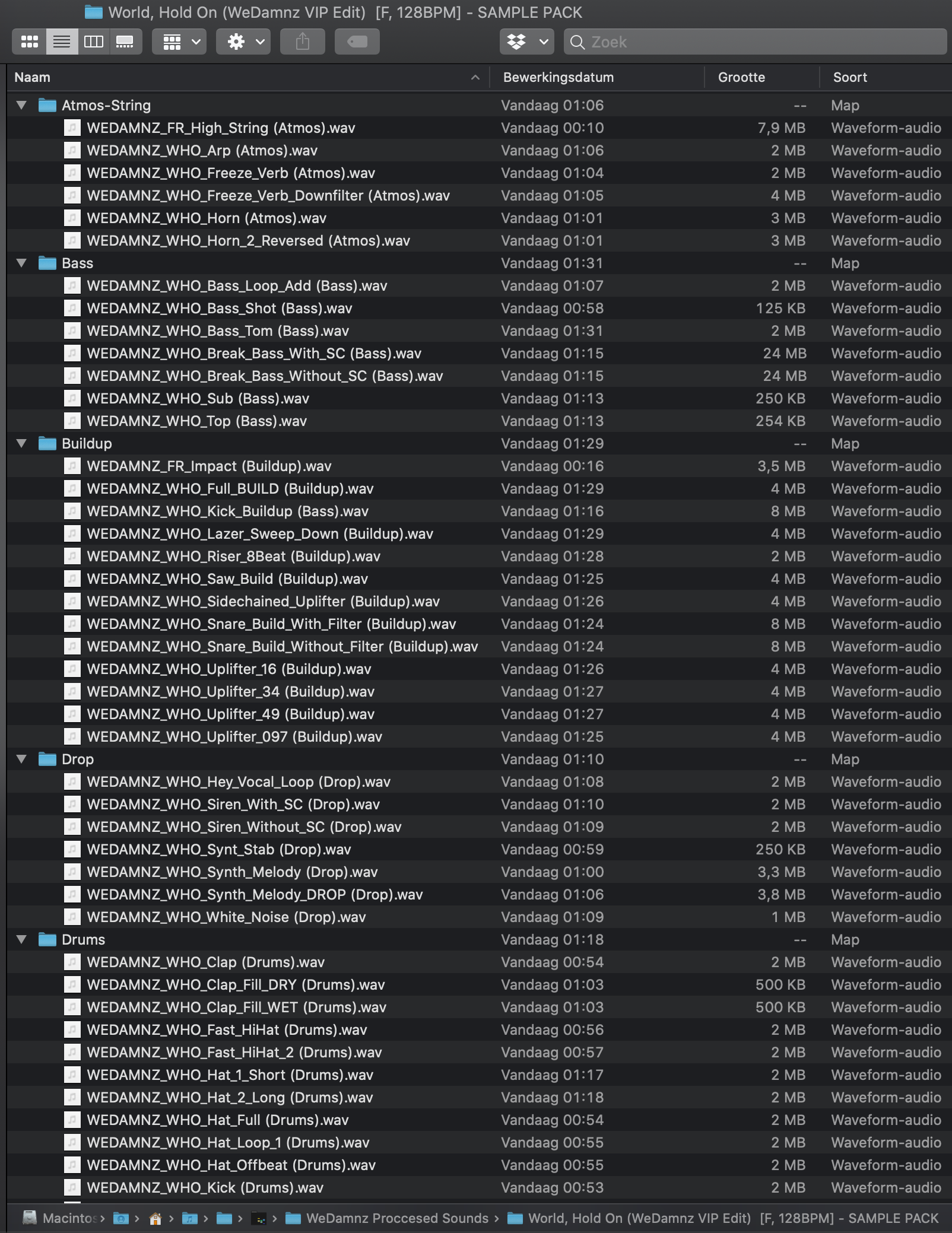952x1233 pixels.
Task: Select the Bass folder icon
Action: [x=47, y=263]
